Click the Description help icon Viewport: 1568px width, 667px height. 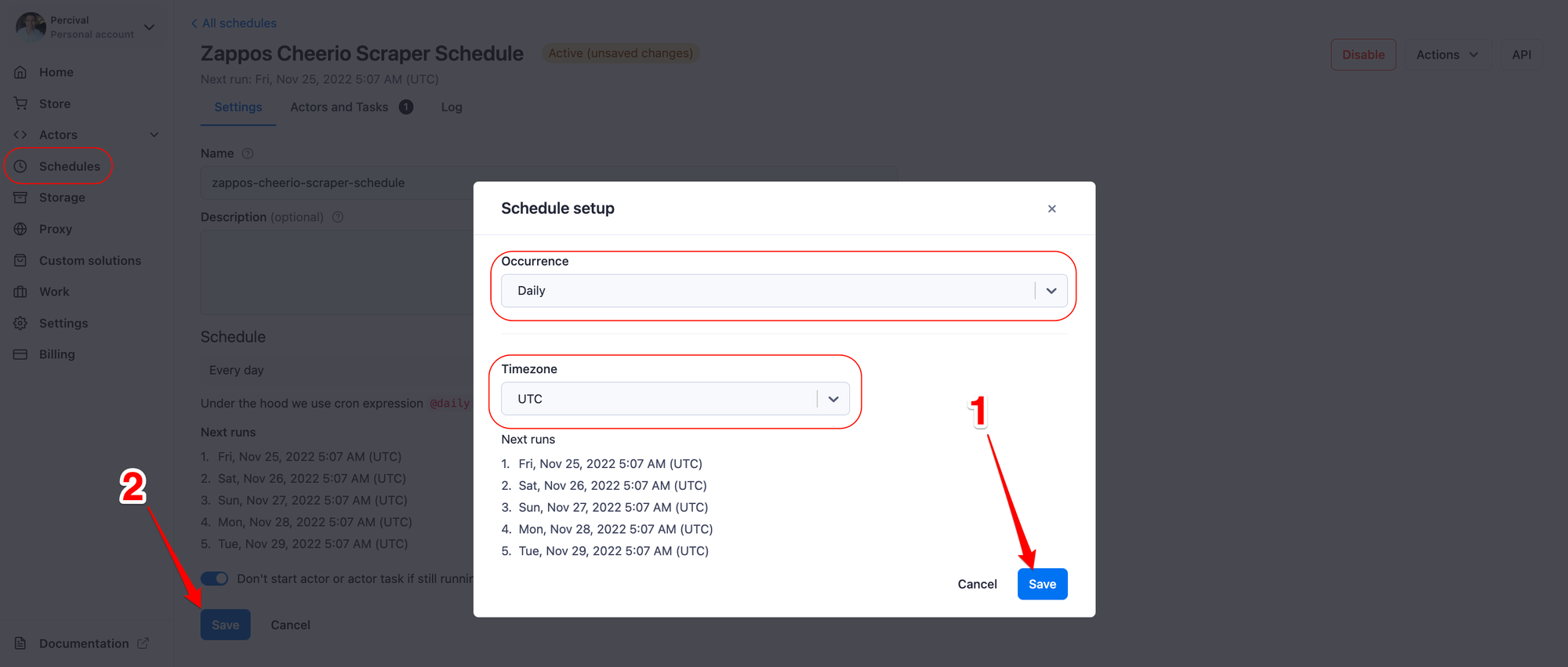tap(337, 216)
